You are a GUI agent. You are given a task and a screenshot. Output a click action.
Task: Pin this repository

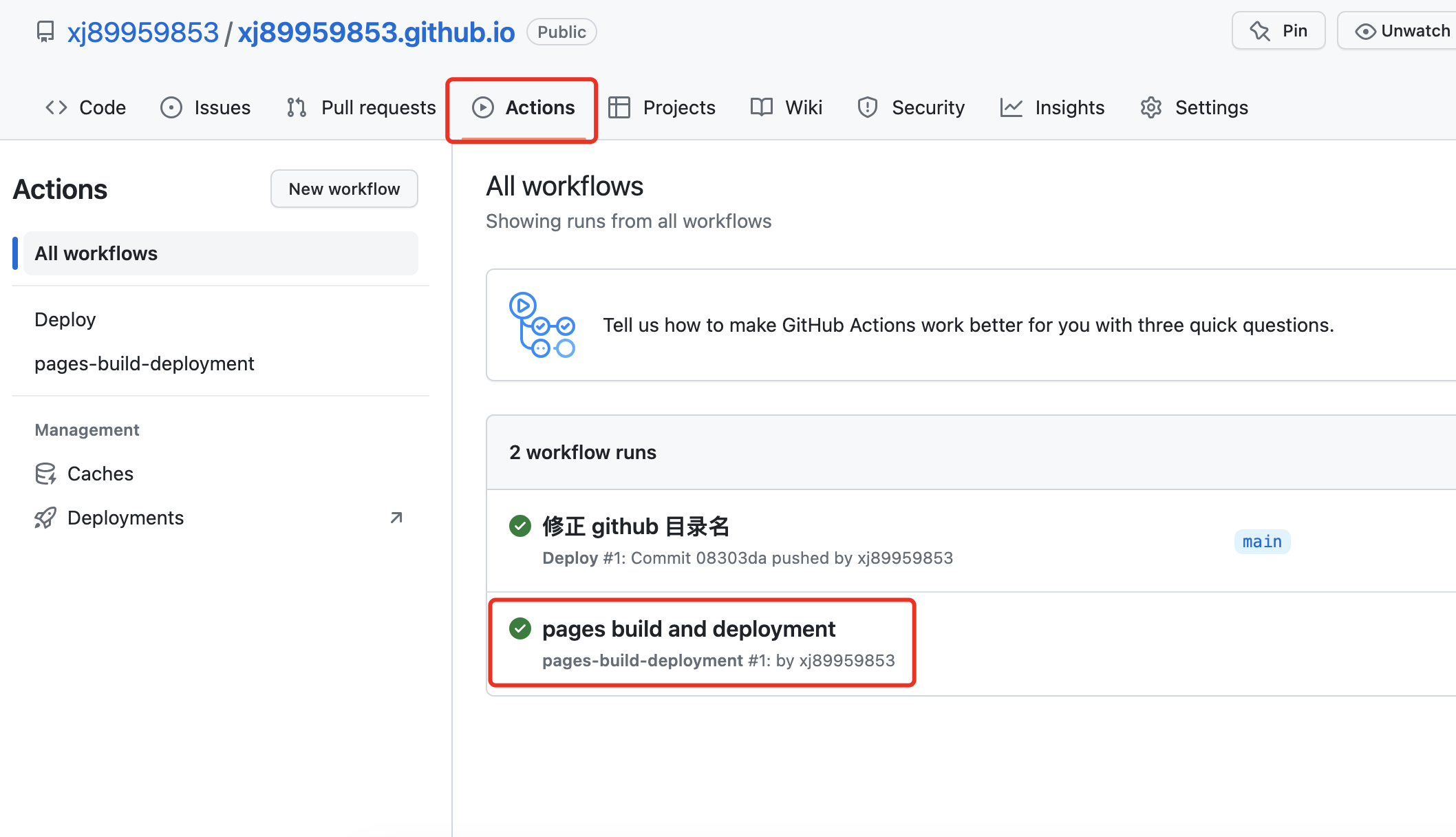pos(1278,30)
